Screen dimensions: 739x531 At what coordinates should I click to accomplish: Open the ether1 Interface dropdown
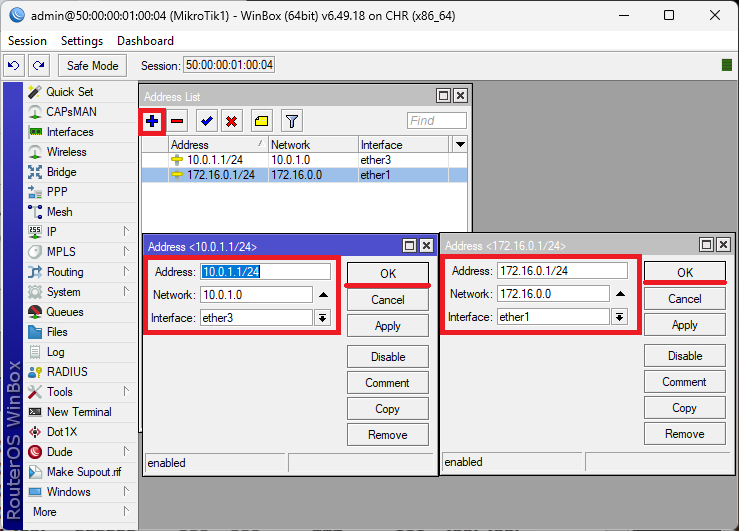[619, 318]
